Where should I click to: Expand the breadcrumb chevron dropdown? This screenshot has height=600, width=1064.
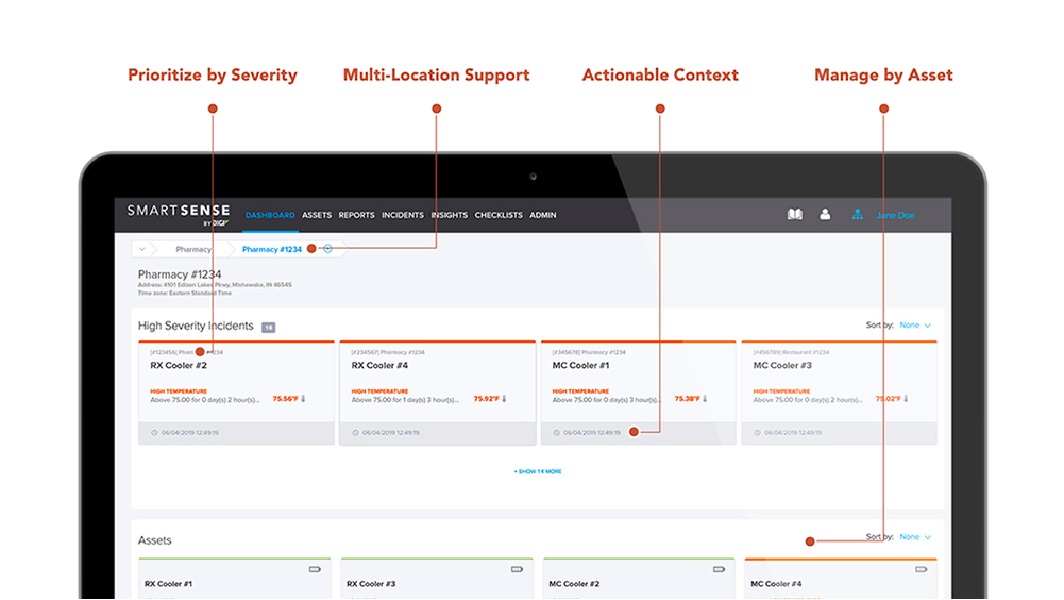(x=142, y=249)
